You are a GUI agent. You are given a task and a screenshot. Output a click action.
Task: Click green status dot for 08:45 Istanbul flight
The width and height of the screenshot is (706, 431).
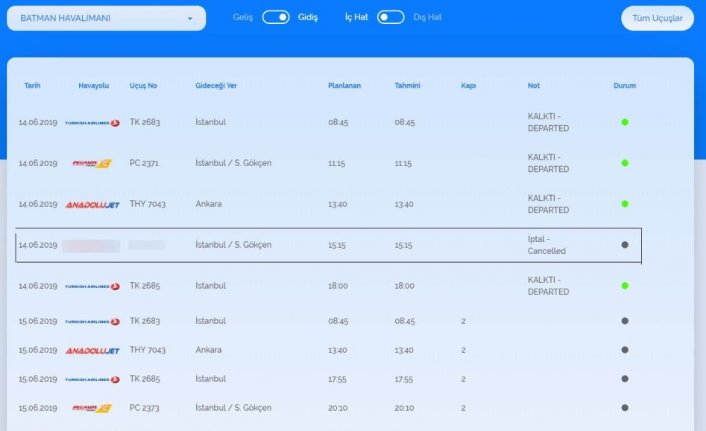tap(625, 122)
